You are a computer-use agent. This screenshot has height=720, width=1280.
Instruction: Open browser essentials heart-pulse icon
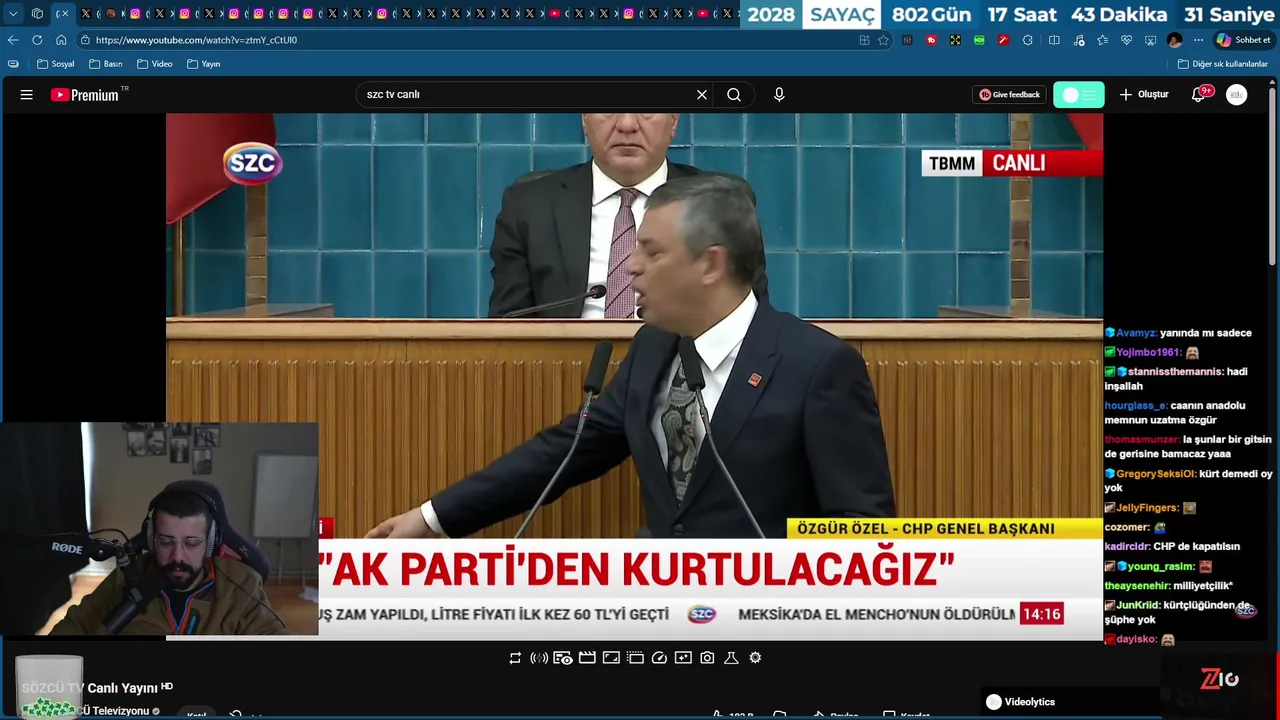pos(1126,40)
